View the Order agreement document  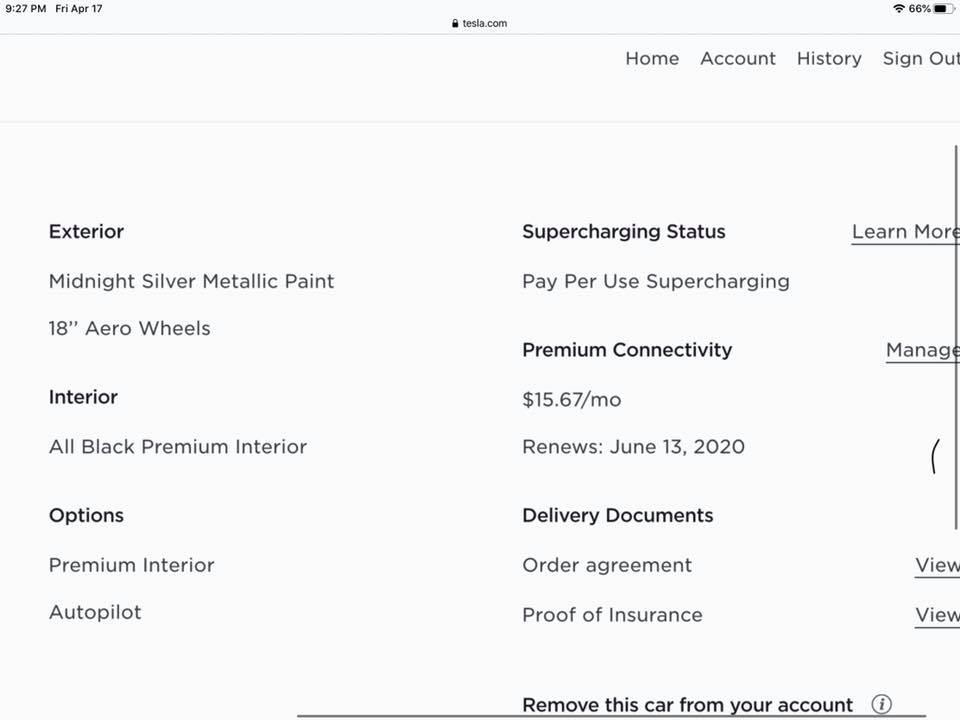(x=936, y=565)
